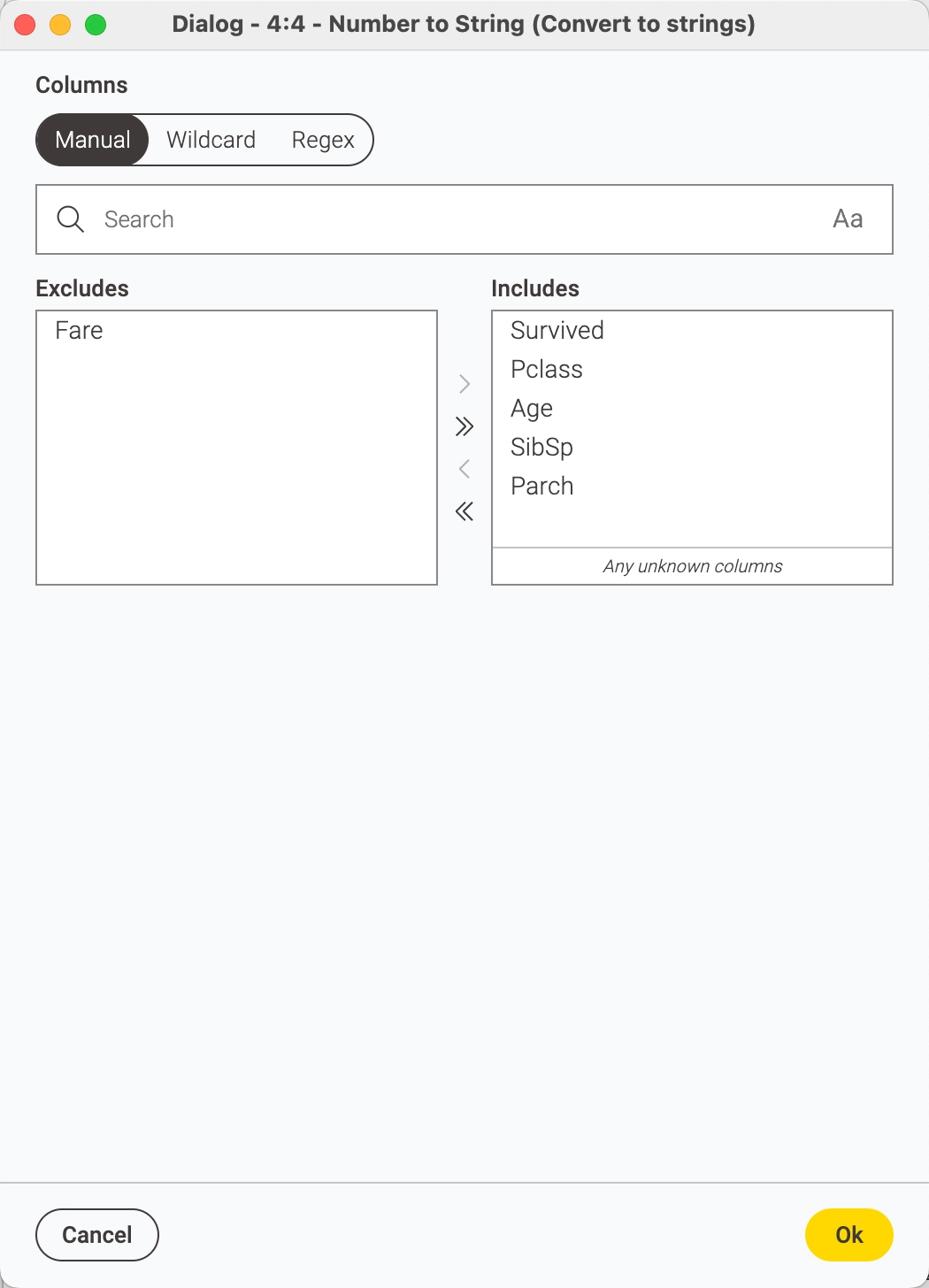
Task: Select Fare in the Excludes list
Action: (80, 331)
